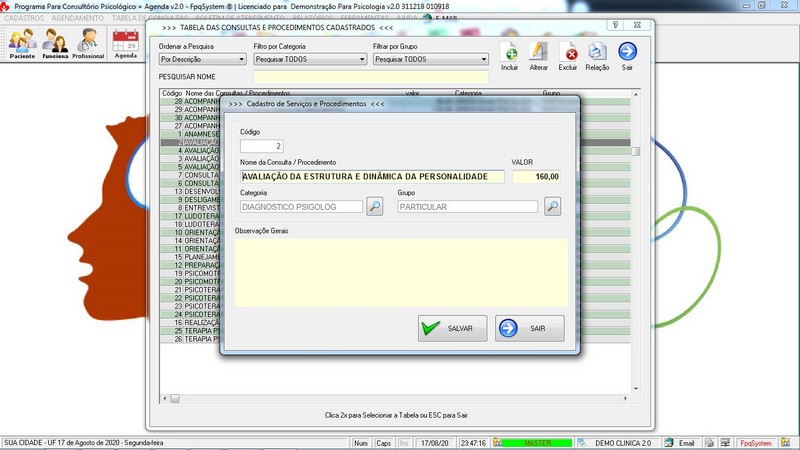Select row 7 CONSULTA in the table
The image size is (800, 450).
190,175
